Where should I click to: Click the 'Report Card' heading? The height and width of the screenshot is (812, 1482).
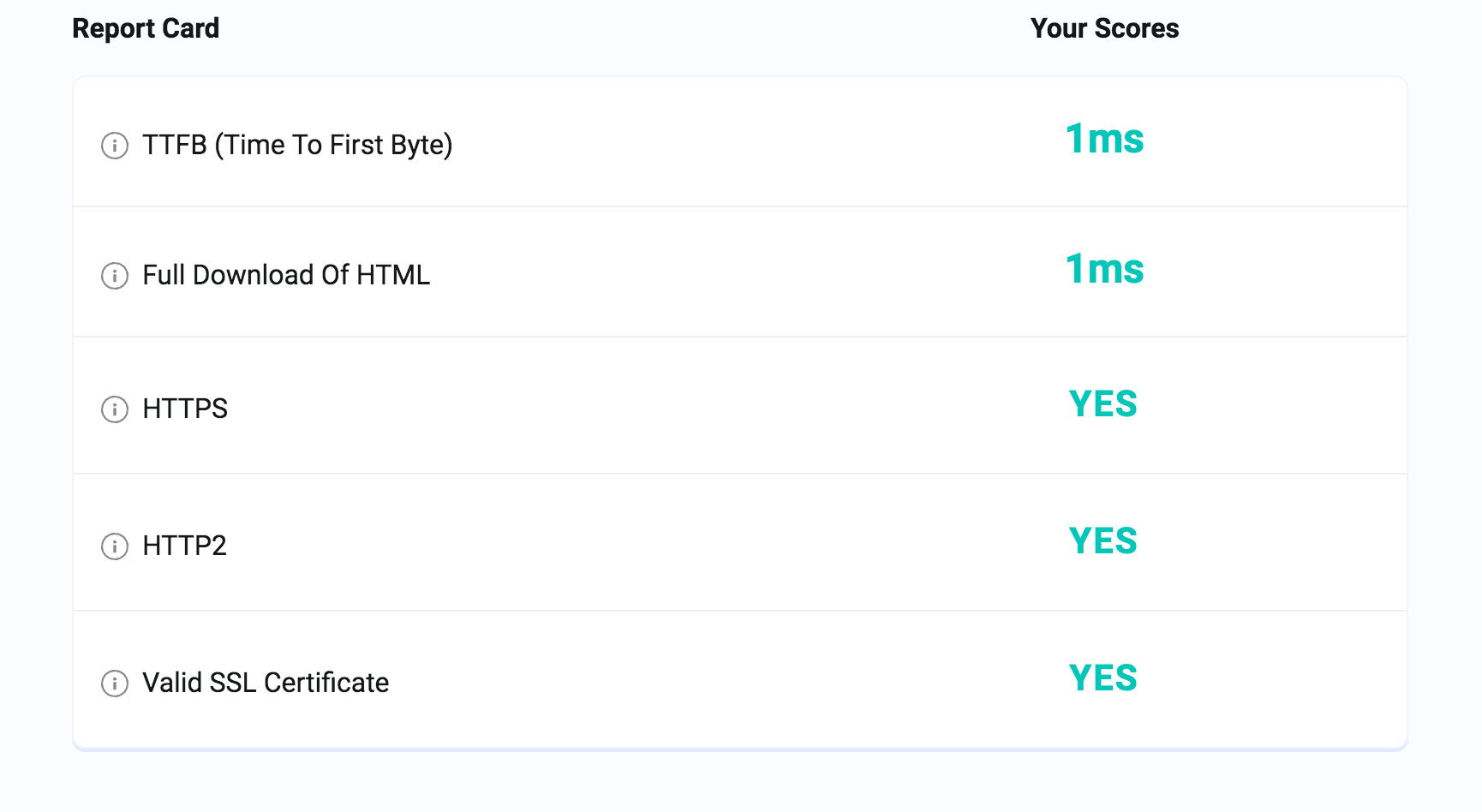146,28
